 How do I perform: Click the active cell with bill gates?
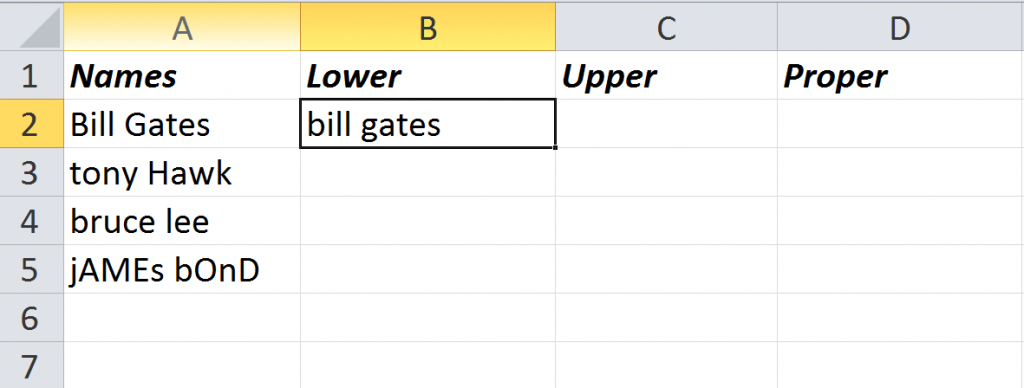point(428,124)
